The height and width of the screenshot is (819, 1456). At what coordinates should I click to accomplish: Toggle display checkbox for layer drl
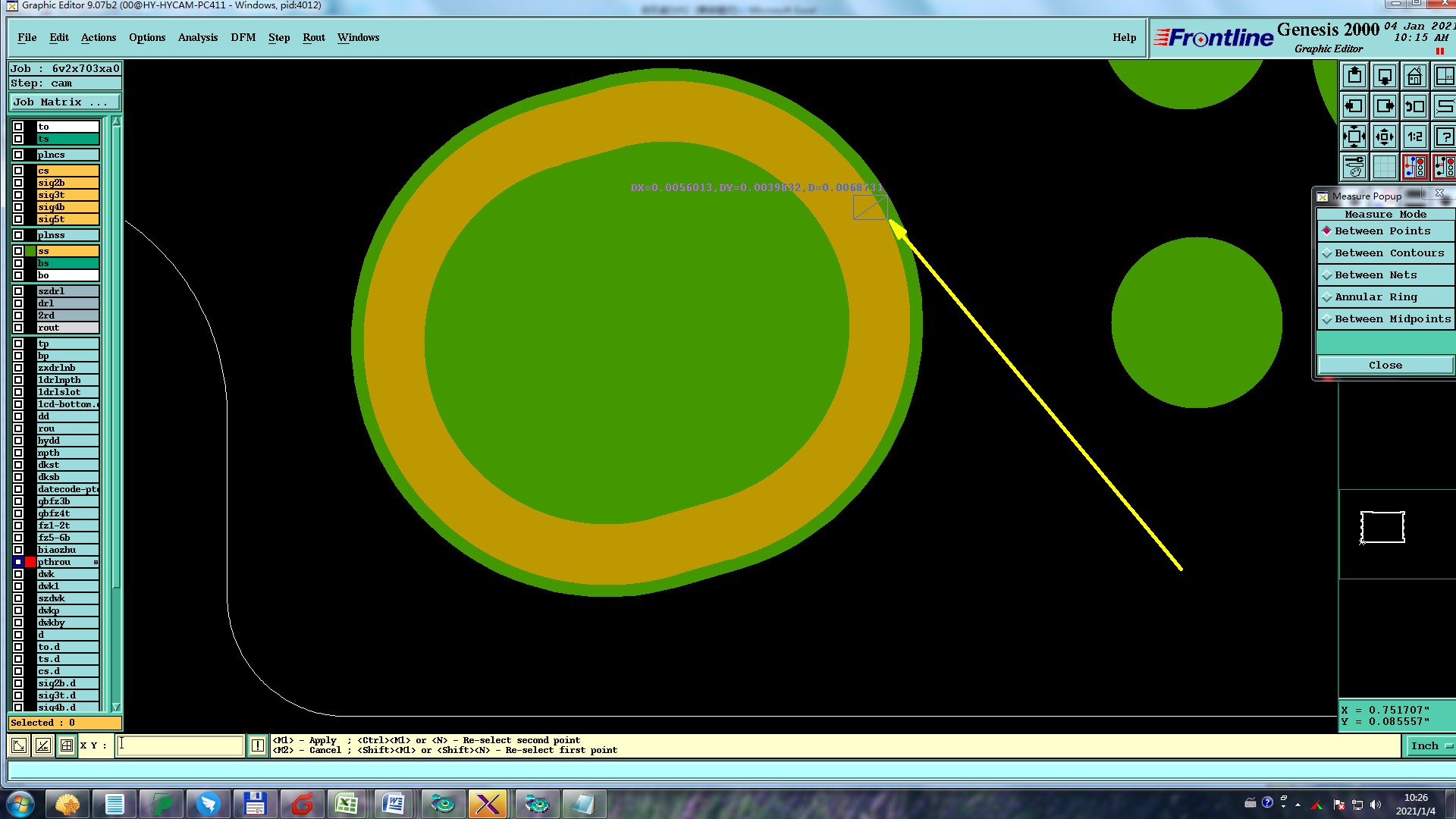pyautogui.click(x=18, y=303)
